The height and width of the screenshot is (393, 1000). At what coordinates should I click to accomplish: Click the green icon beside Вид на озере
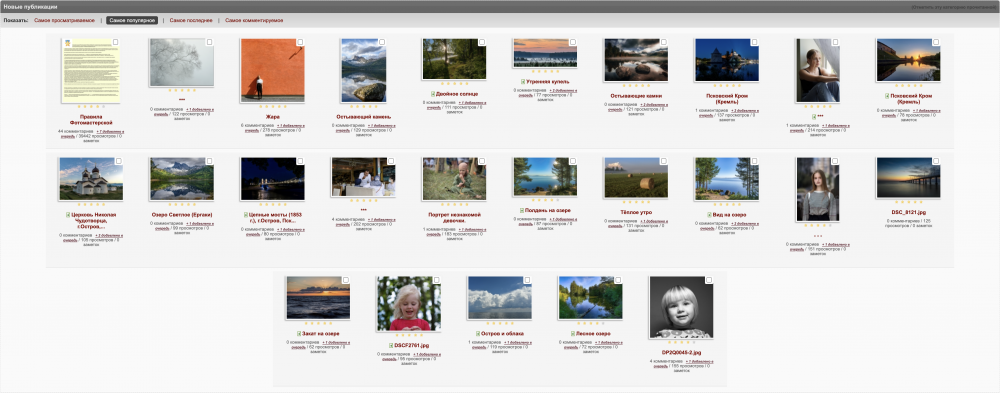709,214
